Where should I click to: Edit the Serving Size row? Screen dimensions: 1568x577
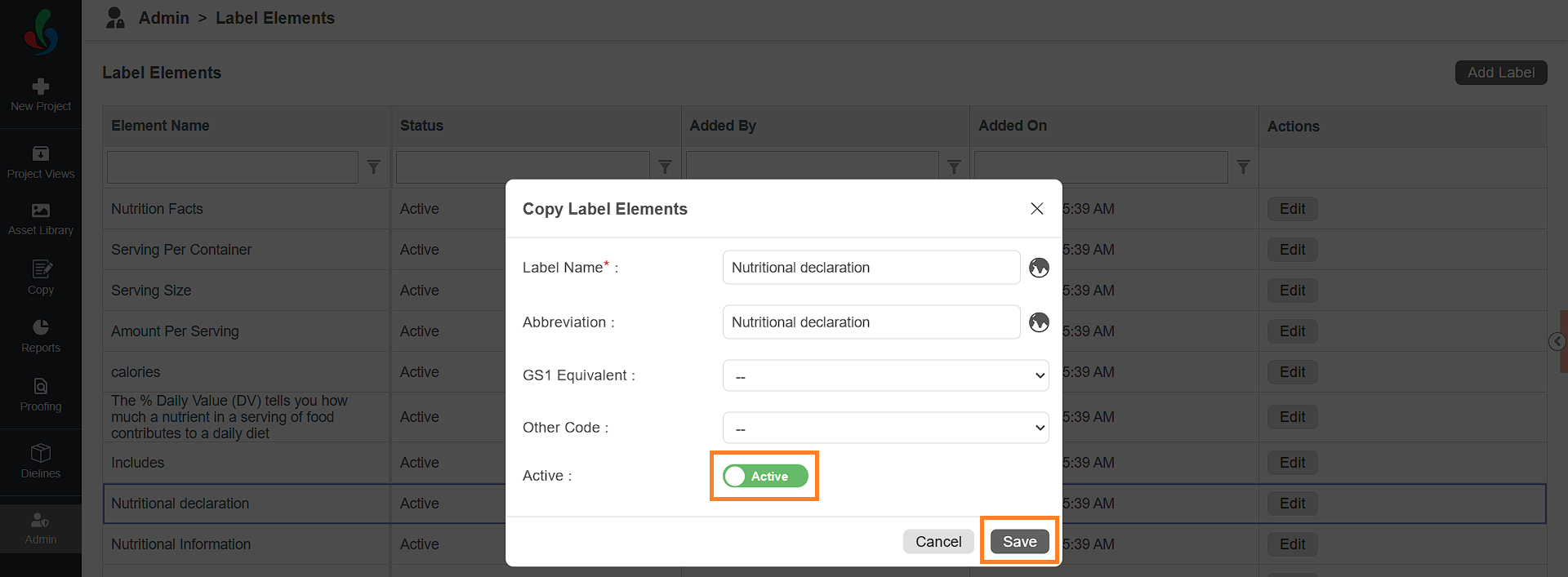point(1292,291)
